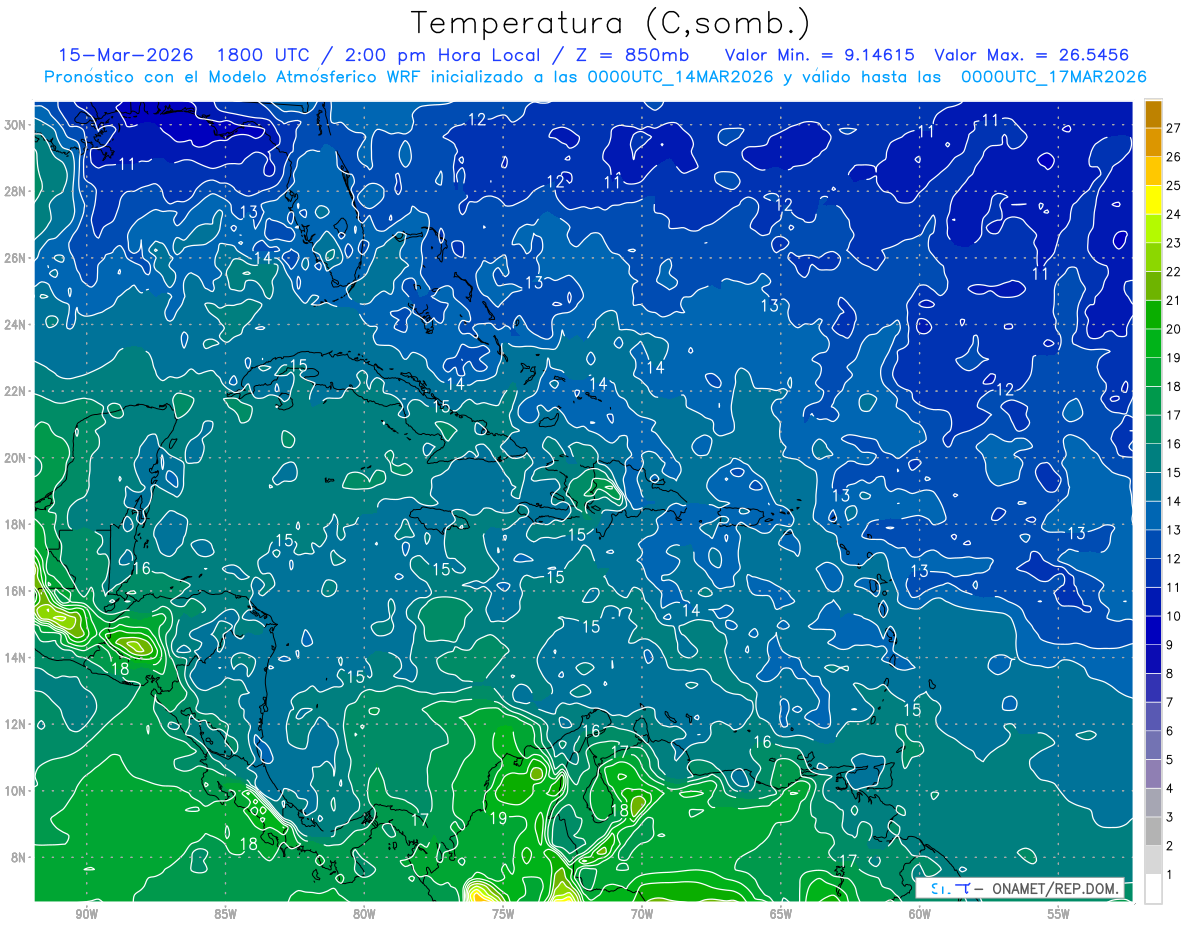Click the 22N latitude axis label

point(17,391)
